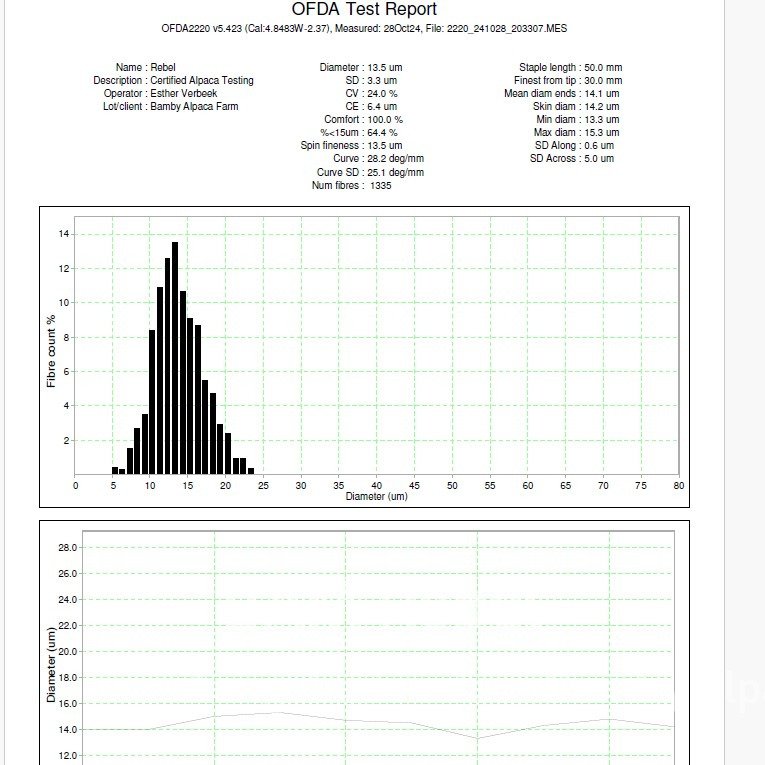
Task: Click the Max diam 15.3 um value
Action: point(602,133)
